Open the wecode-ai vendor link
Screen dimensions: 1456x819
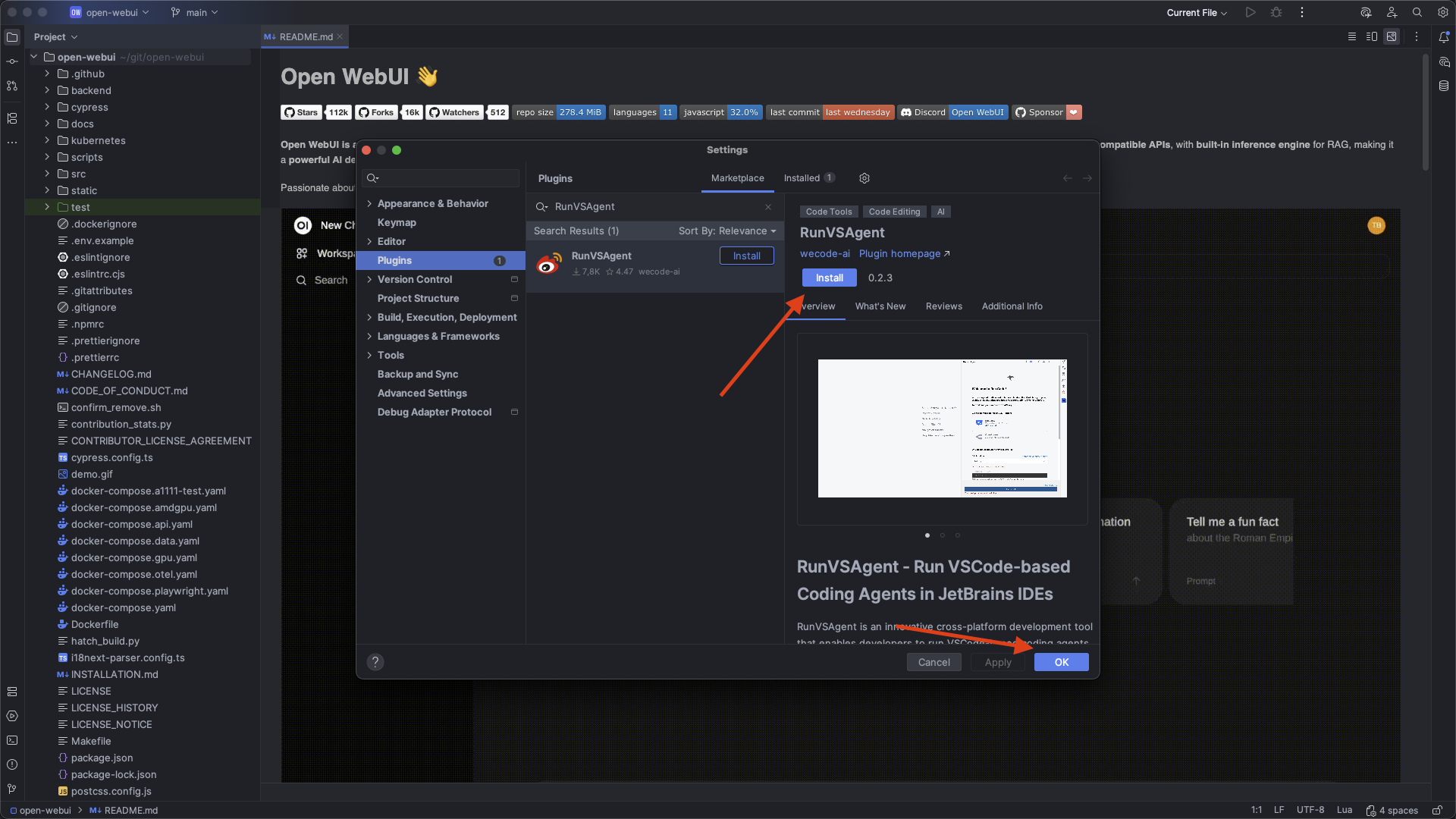(825, 254)
